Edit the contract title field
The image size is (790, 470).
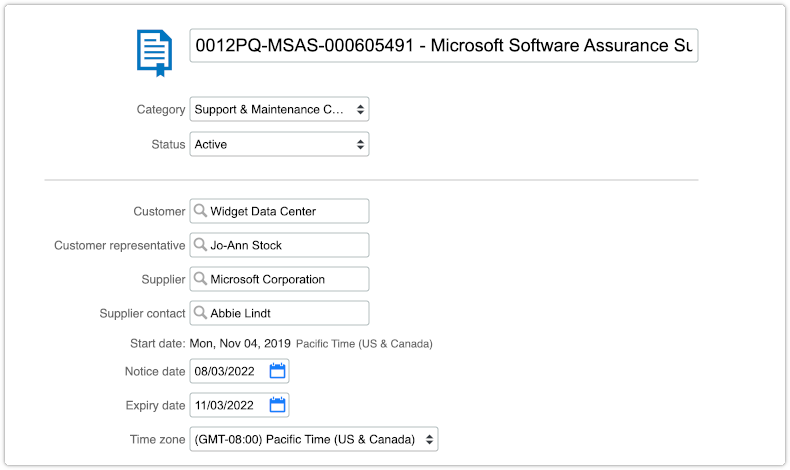pyautogui.click(x=443, y=45)
